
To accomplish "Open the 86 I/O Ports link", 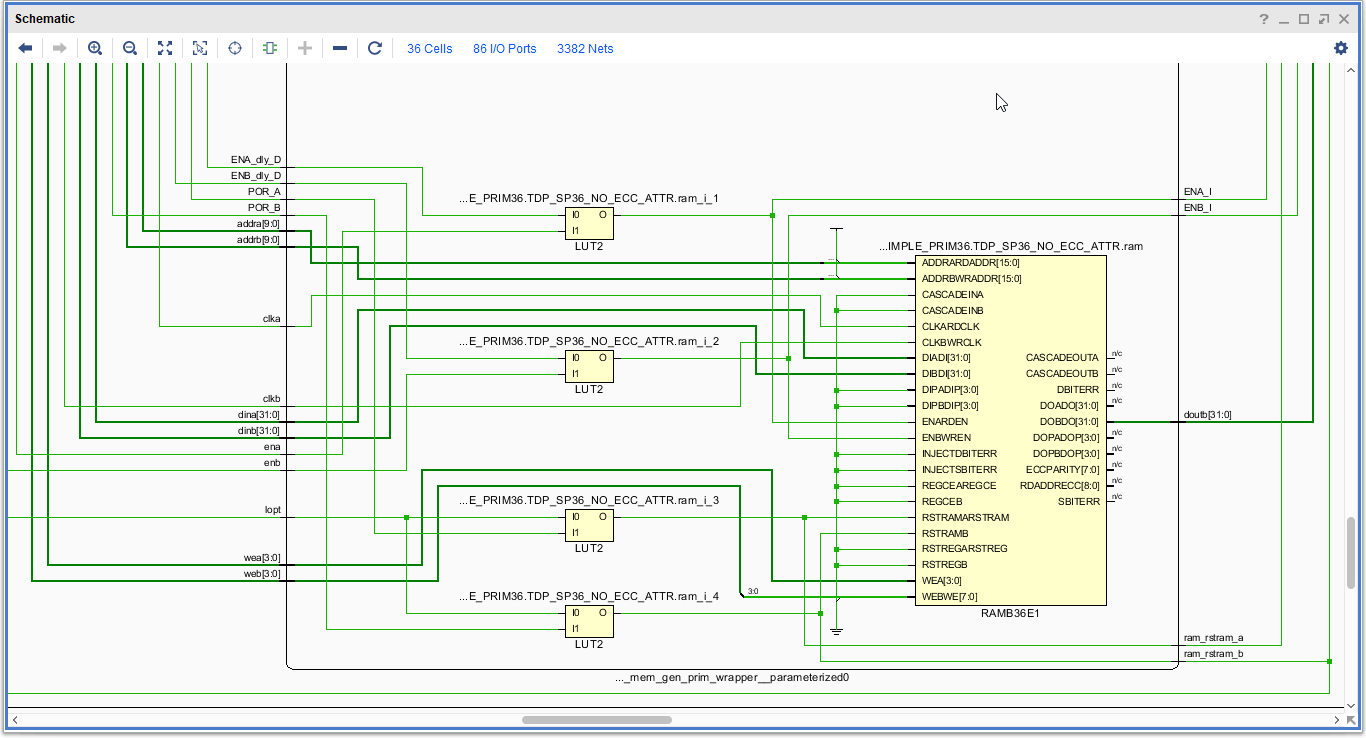I will [505, 49].
